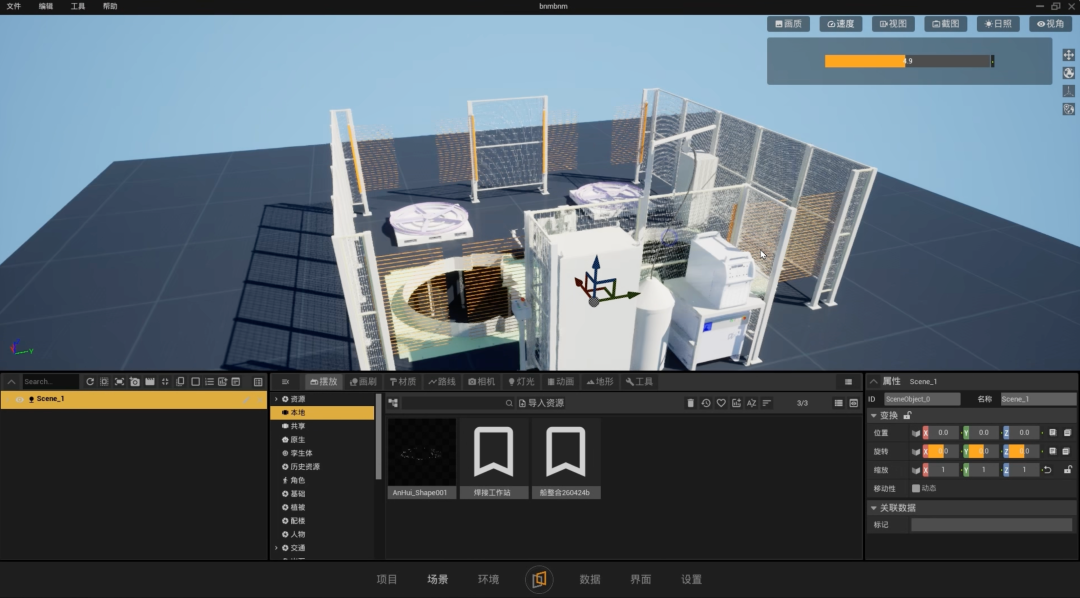The width and height of the screenshot is (1080, 598).
Task: Collapse the 关联数据 section
Action: [x=873, y=508]
